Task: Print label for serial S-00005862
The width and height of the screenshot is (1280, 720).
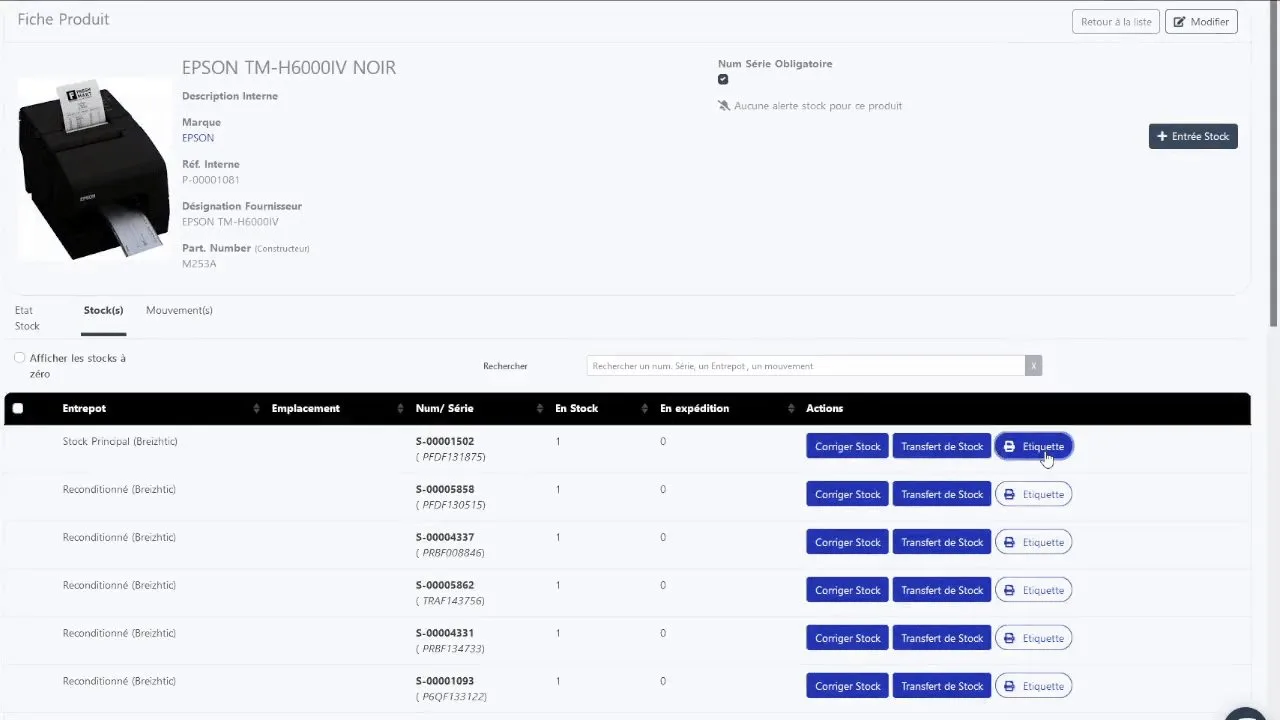Action: [x=1033, y=590]
